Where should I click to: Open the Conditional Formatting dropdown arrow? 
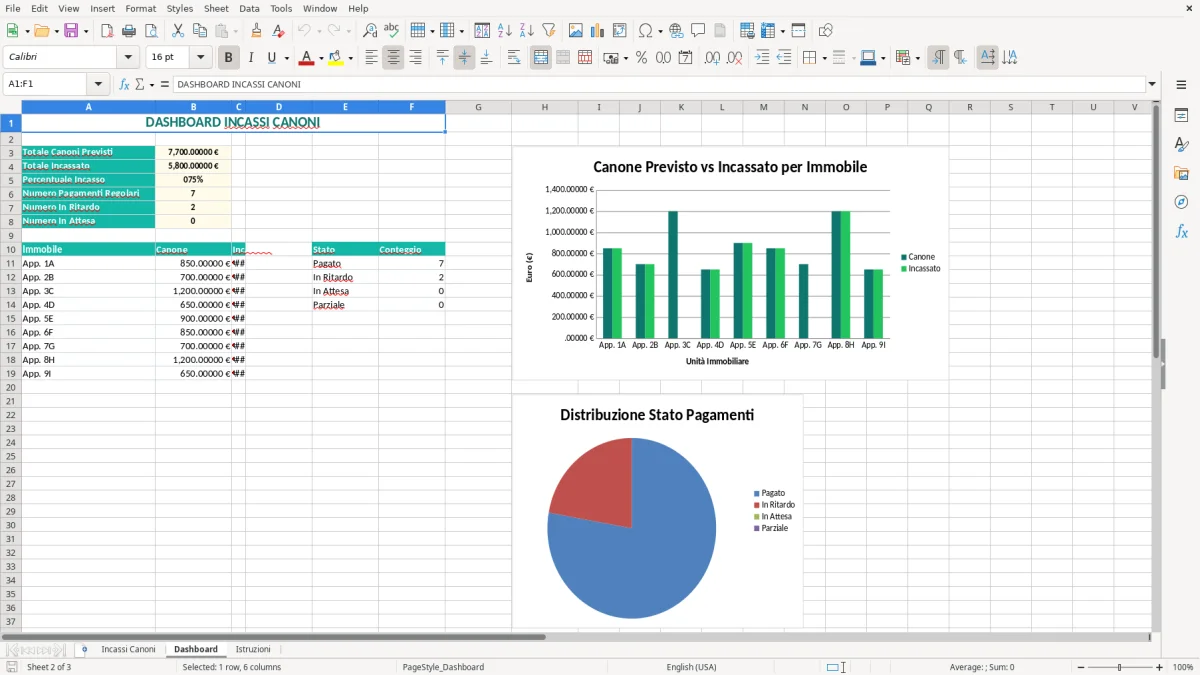click(x=917, y=58)
